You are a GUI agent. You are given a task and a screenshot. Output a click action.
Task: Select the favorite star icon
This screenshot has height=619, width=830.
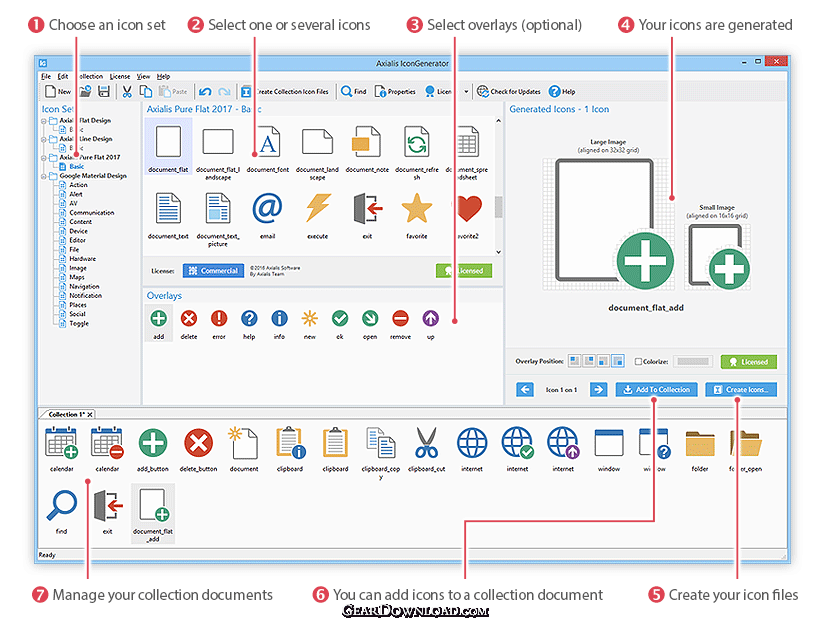click(x=417, y=216)
